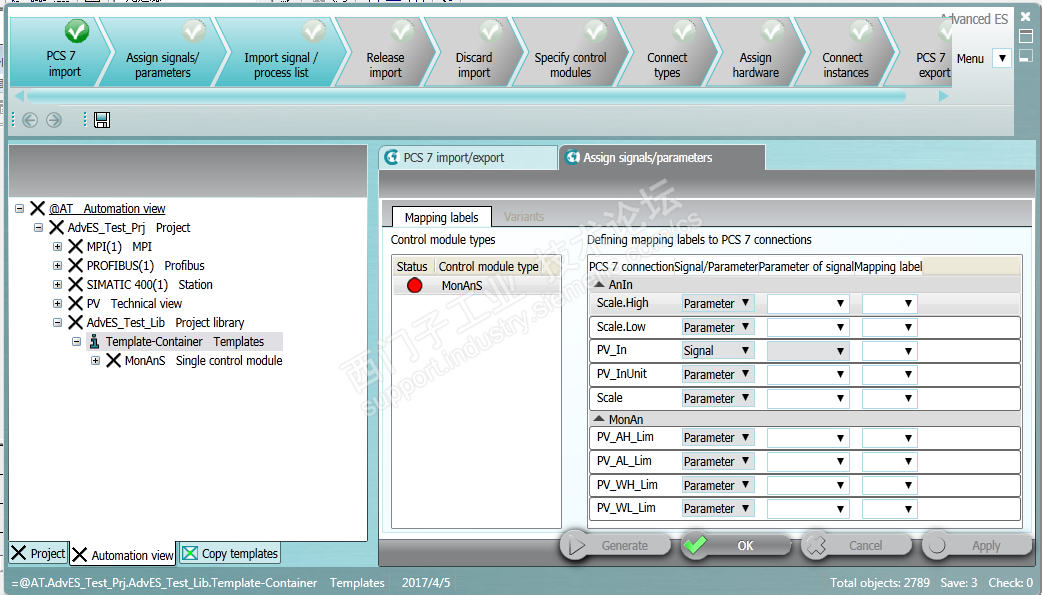The width and height of the screenshot is (1042, 595).
Task: Click the Connect instances workflow step
Action: pos(845,53)
